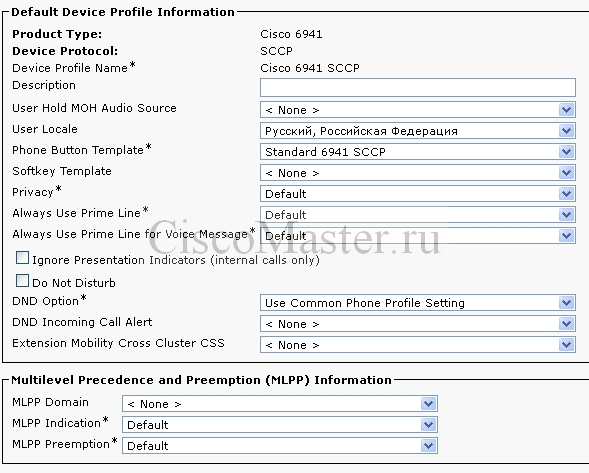Open the User Locale dropdown
This screenshot has width=589, height=473.
[x=418, y=131]
